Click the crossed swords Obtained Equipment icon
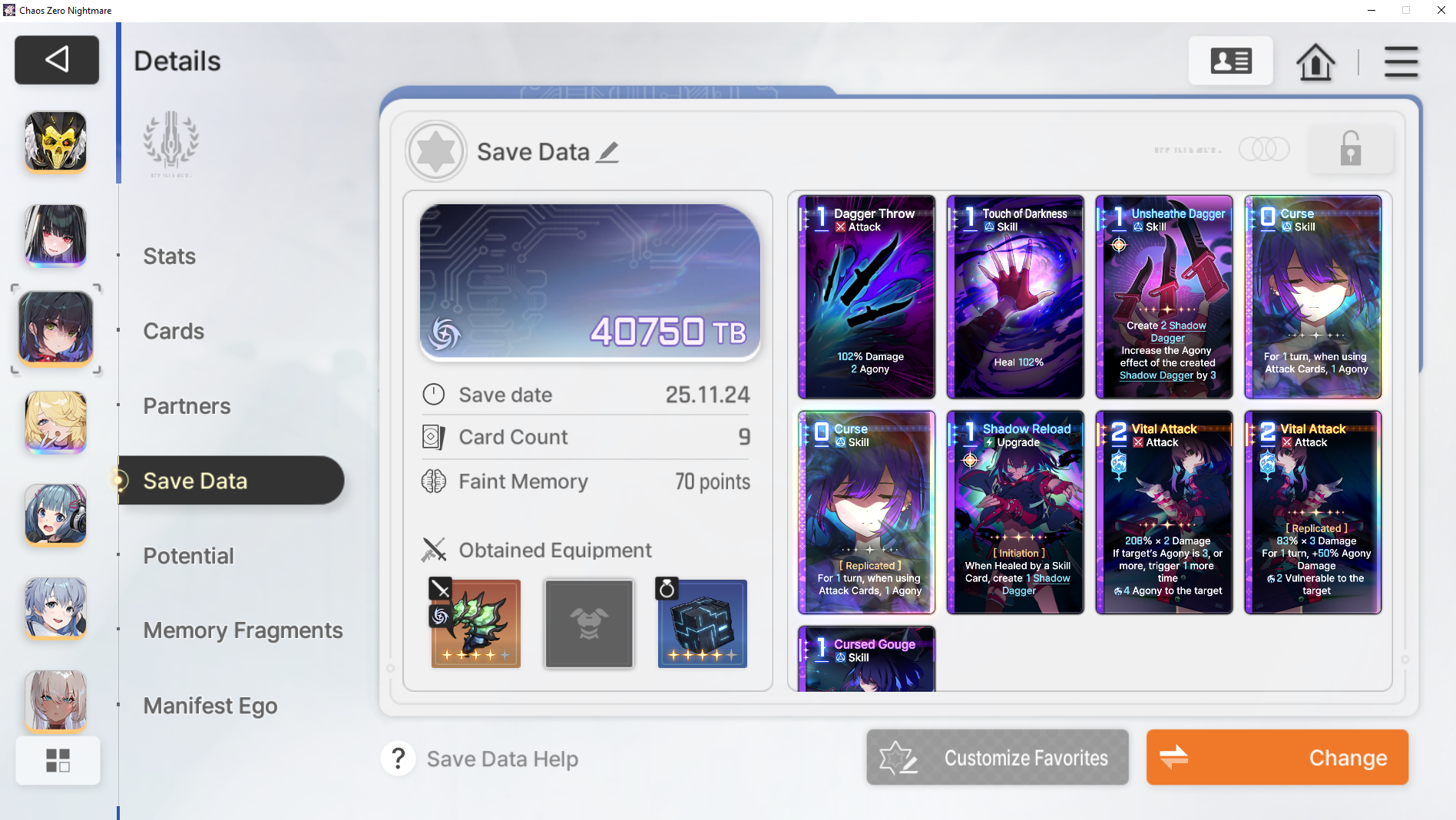 [x=434, y=550]
